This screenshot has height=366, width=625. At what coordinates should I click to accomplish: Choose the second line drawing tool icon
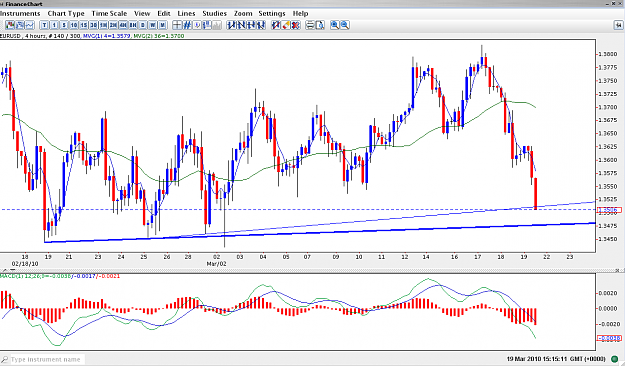pos(241,25)
